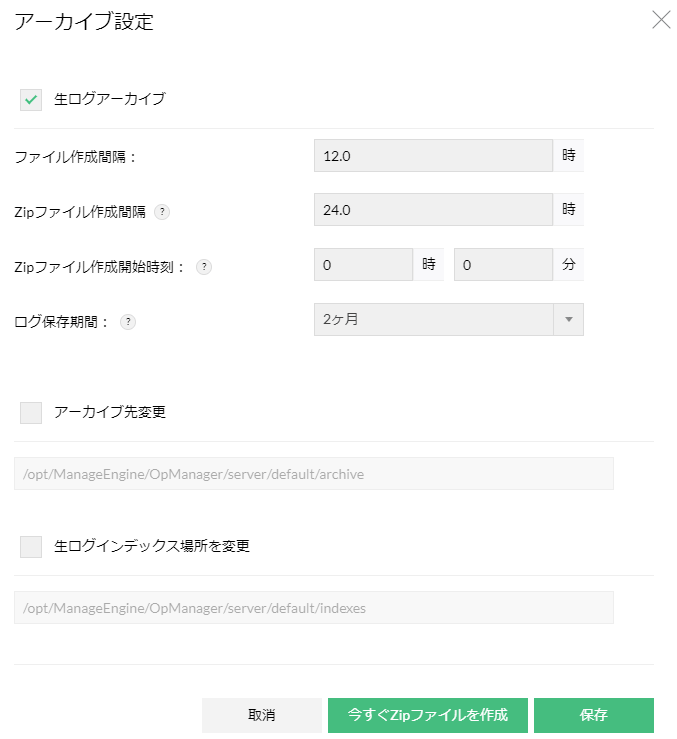Click the Zipファイル作成間隔 field showing 24.0

coord(433,210)
